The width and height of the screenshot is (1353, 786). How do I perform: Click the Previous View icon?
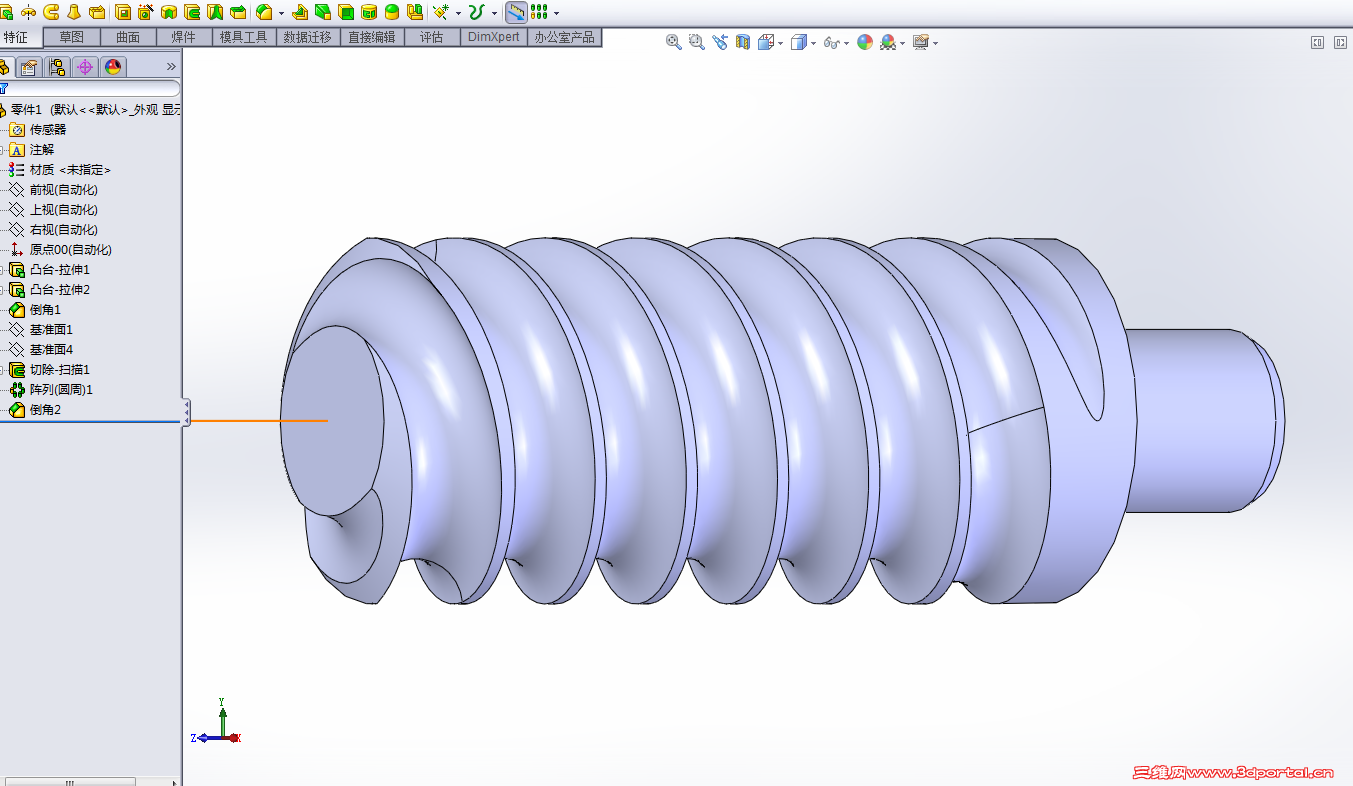tap(720, 42)
